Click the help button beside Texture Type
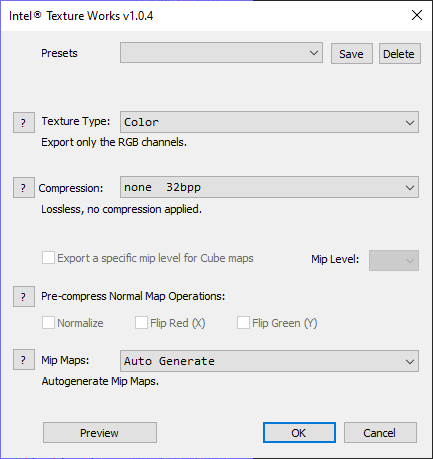 point(24,123)
